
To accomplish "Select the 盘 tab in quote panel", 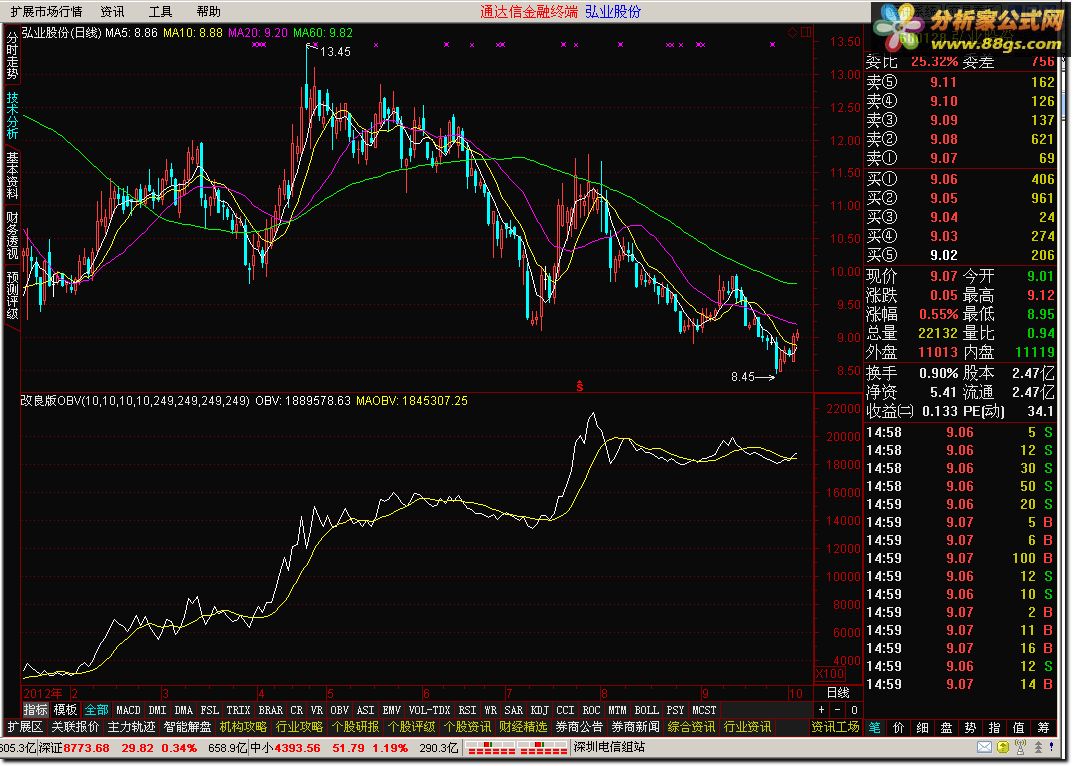I will 946,728.
